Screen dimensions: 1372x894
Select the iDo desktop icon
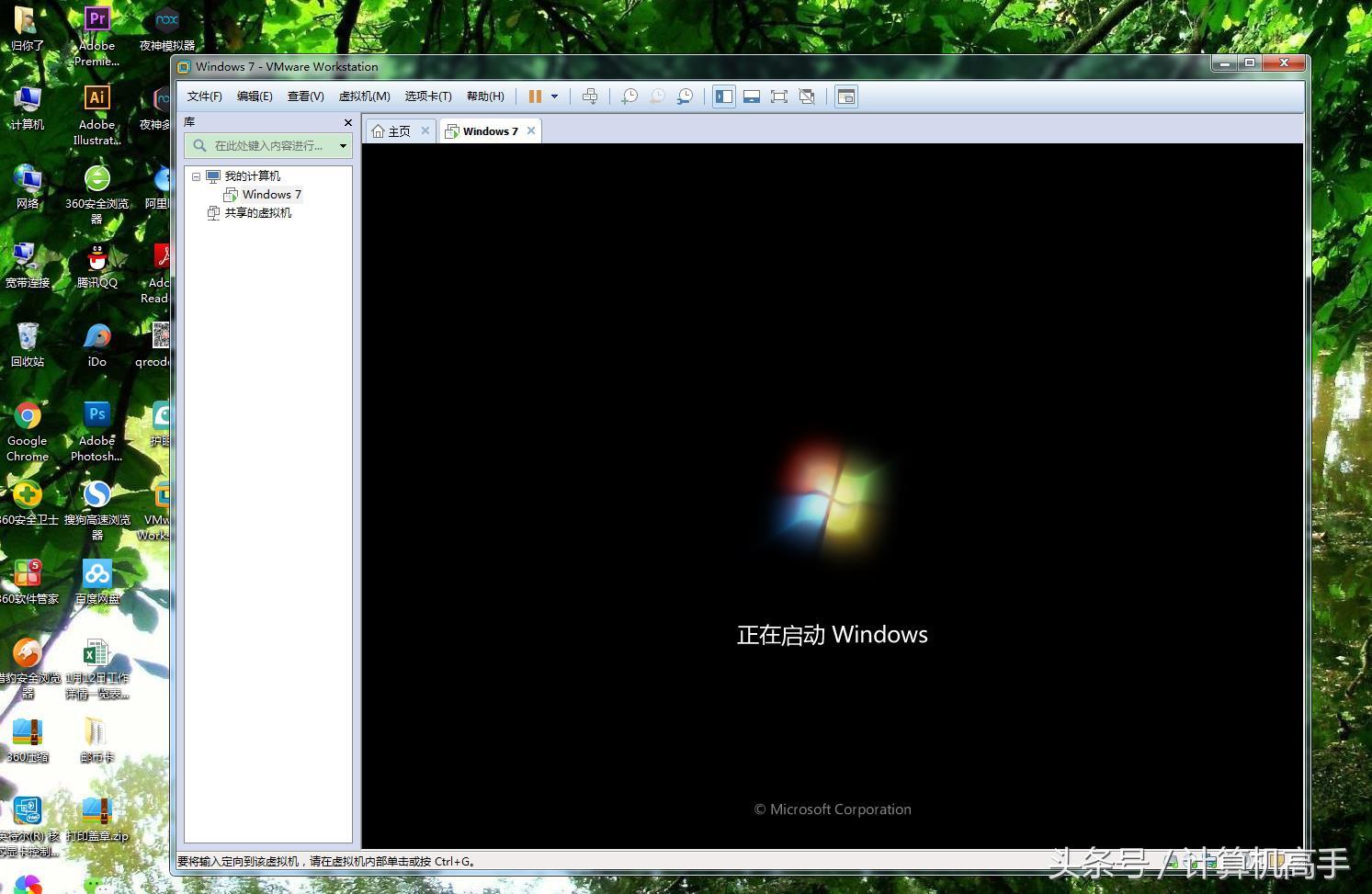tap(96, 344)
